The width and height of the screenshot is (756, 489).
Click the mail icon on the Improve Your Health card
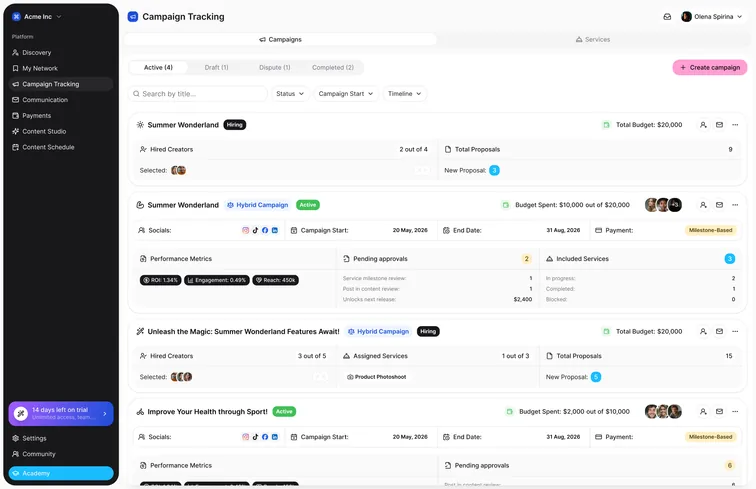coord(719,411)
